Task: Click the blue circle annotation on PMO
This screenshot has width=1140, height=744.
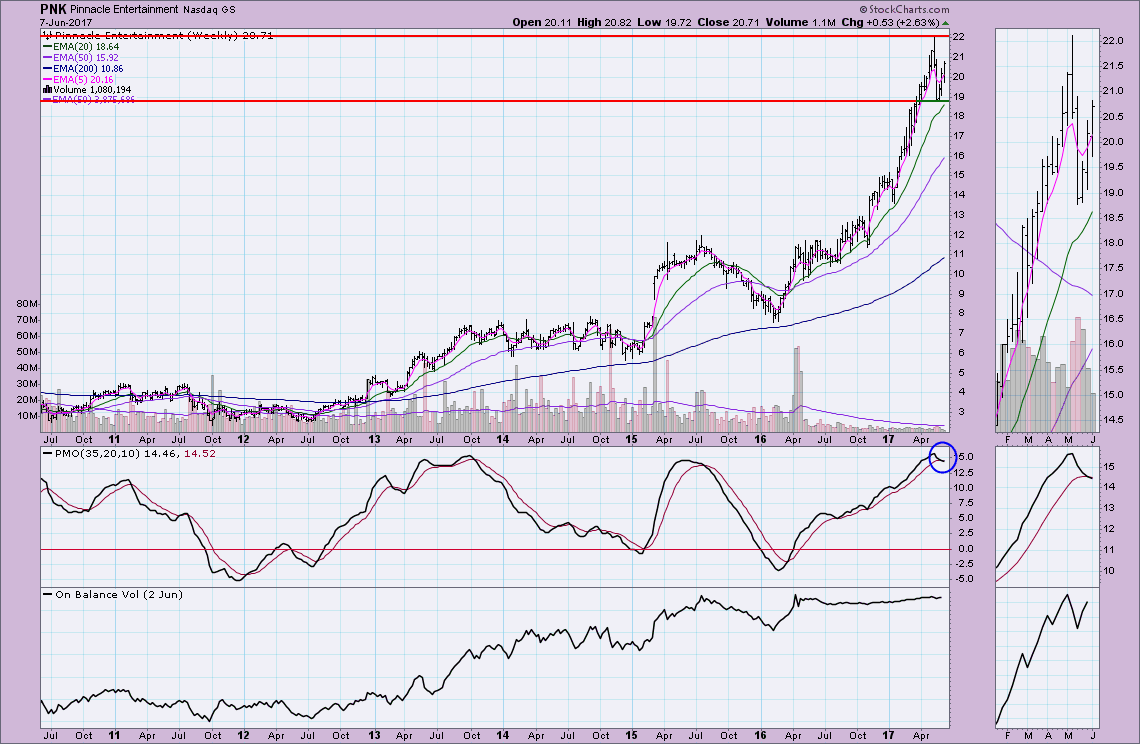Action: point(940,458)
